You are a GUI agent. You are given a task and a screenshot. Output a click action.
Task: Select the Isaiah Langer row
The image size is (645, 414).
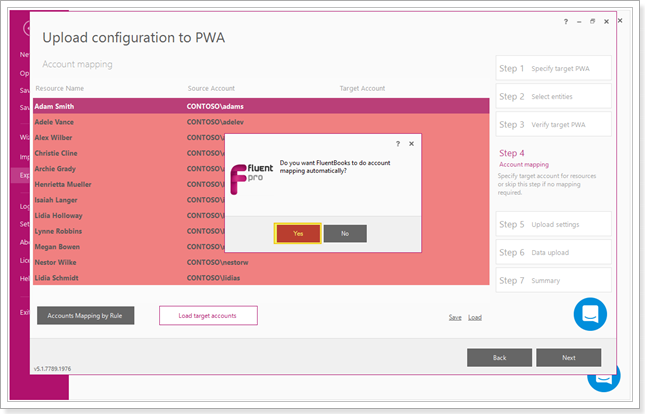(x=129, y=200)
